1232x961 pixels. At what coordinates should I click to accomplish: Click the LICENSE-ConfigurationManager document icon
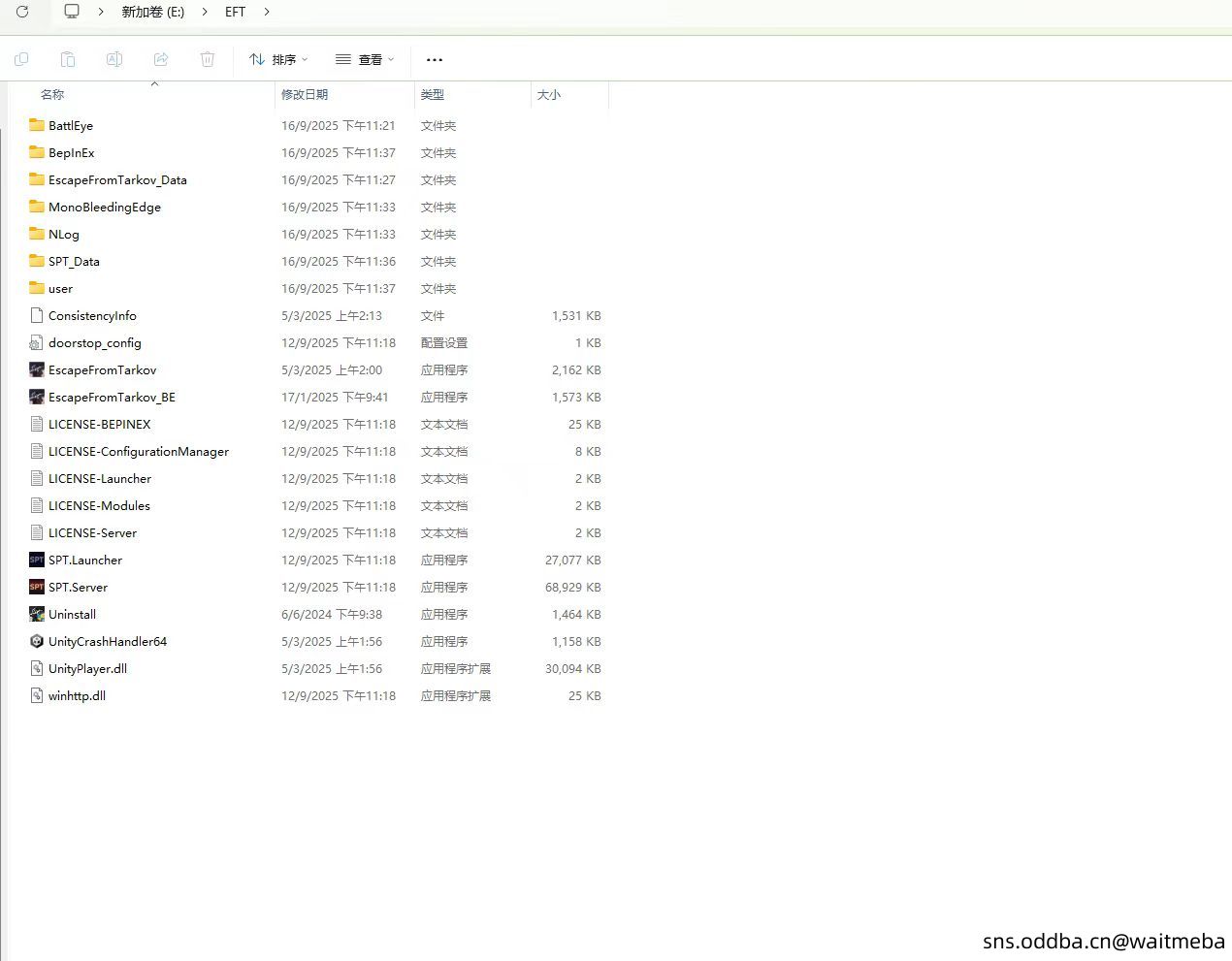coord(37,451)
